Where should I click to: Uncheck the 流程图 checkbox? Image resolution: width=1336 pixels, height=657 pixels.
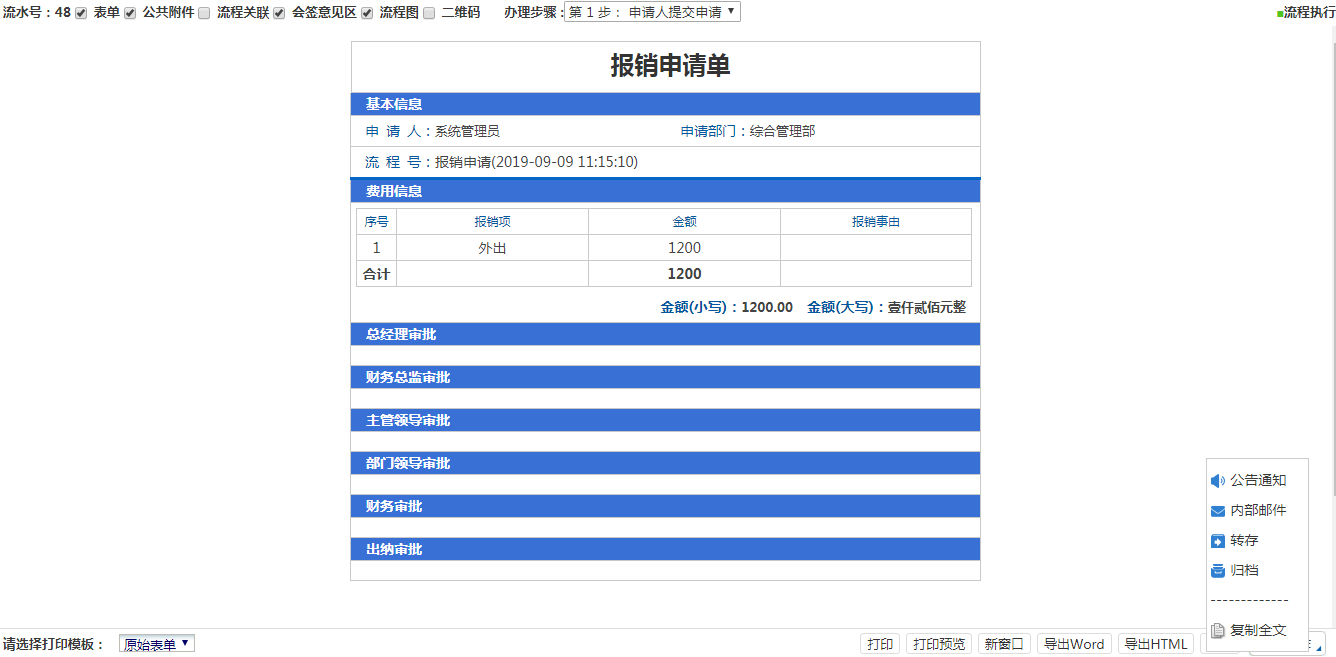tap(367, 13)
